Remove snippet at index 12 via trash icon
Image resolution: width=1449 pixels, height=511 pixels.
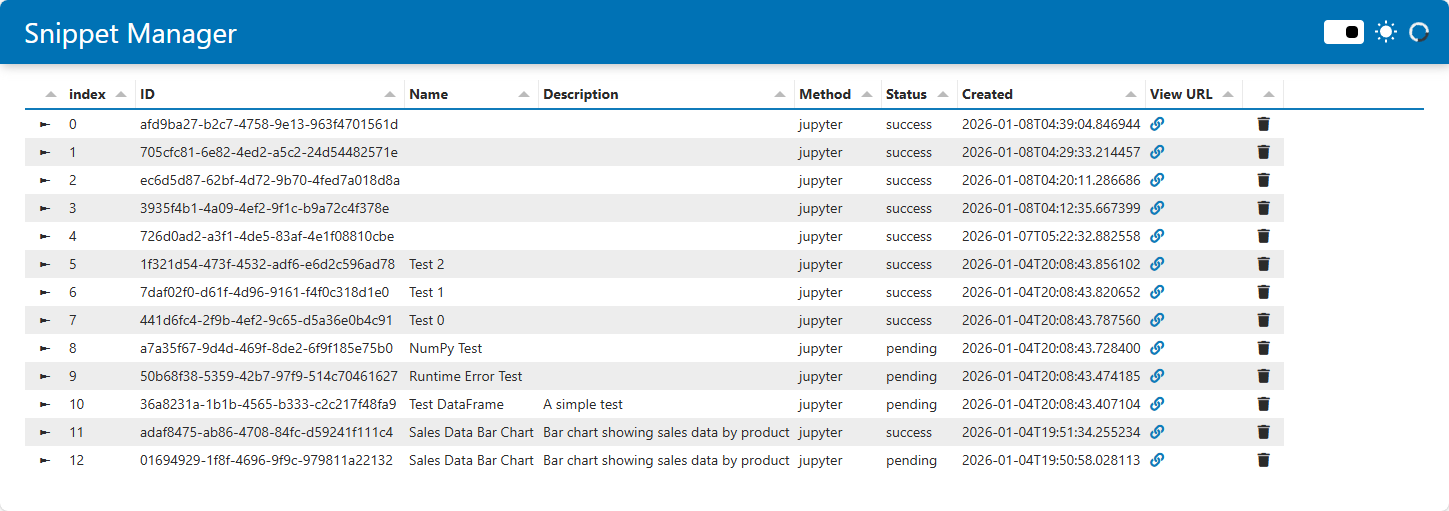pos(1263,460)
